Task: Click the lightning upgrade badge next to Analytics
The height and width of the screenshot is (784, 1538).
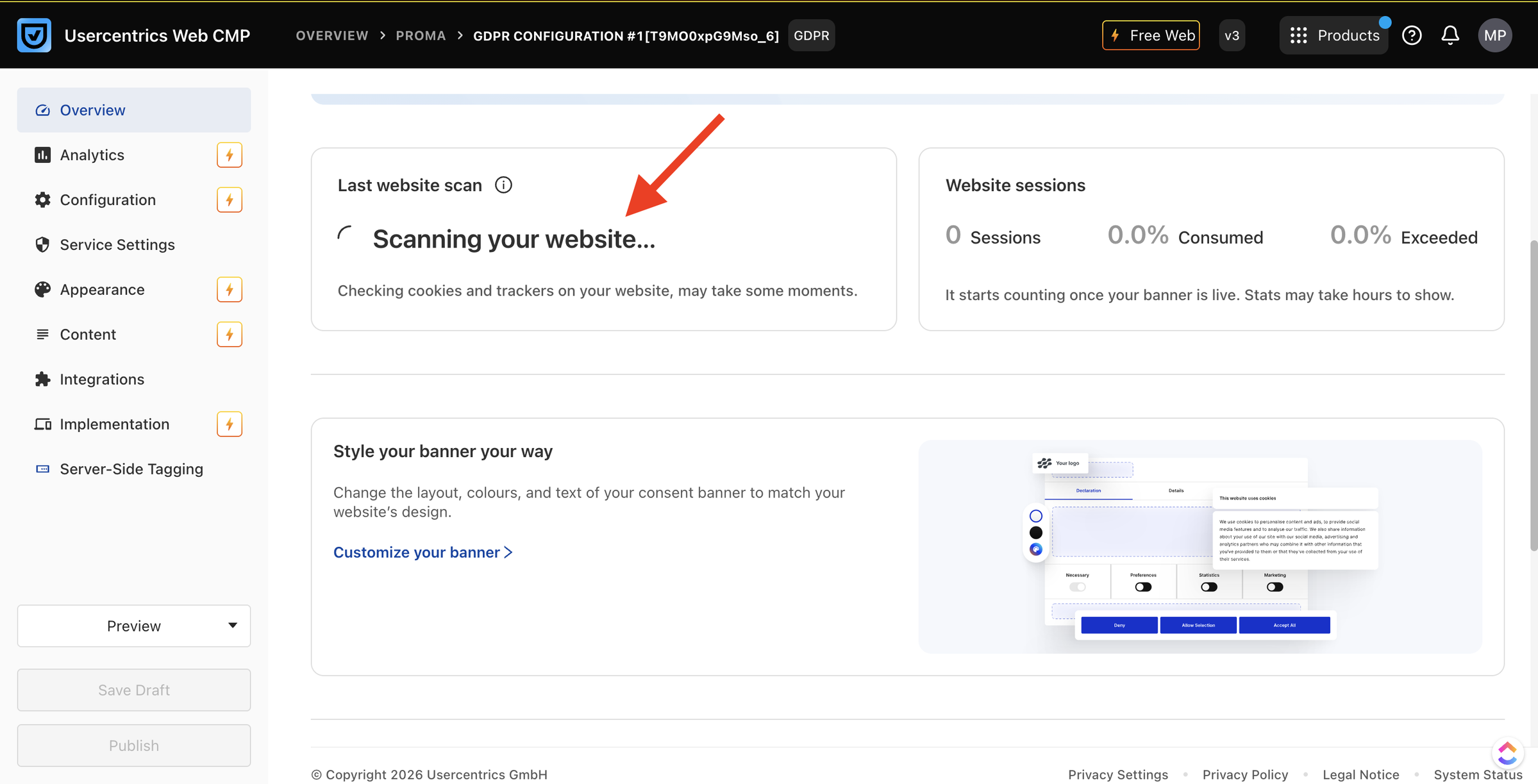Action: pos(230,155)
